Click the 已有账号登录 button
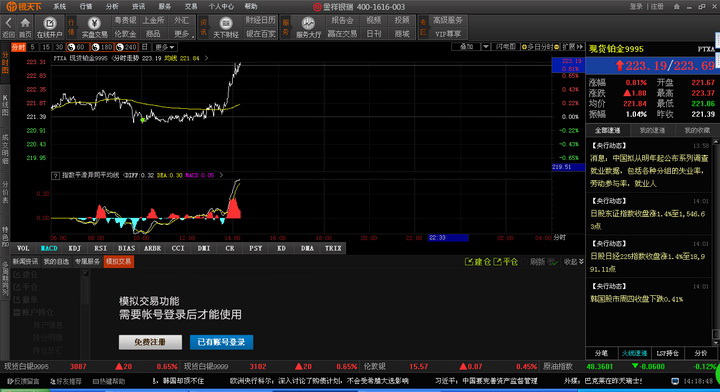The image size is (720, 392). coord(221,342)
